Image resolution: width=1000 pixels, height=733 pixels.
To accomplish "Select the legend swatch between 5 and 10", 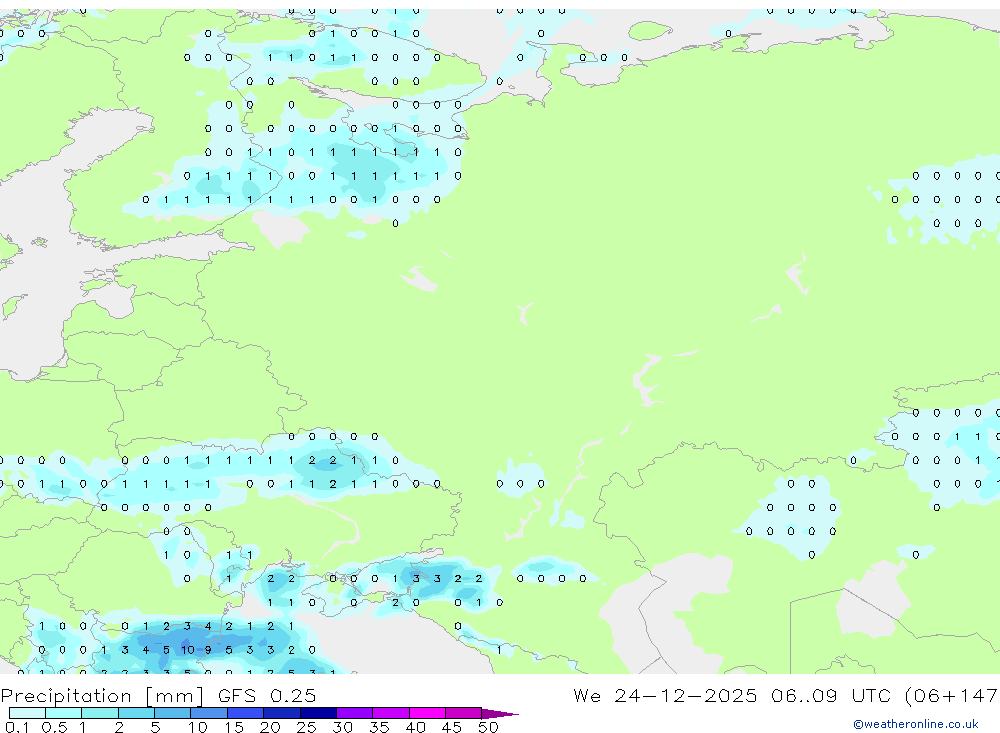I will pyautogui.click(x=172, y=713).
